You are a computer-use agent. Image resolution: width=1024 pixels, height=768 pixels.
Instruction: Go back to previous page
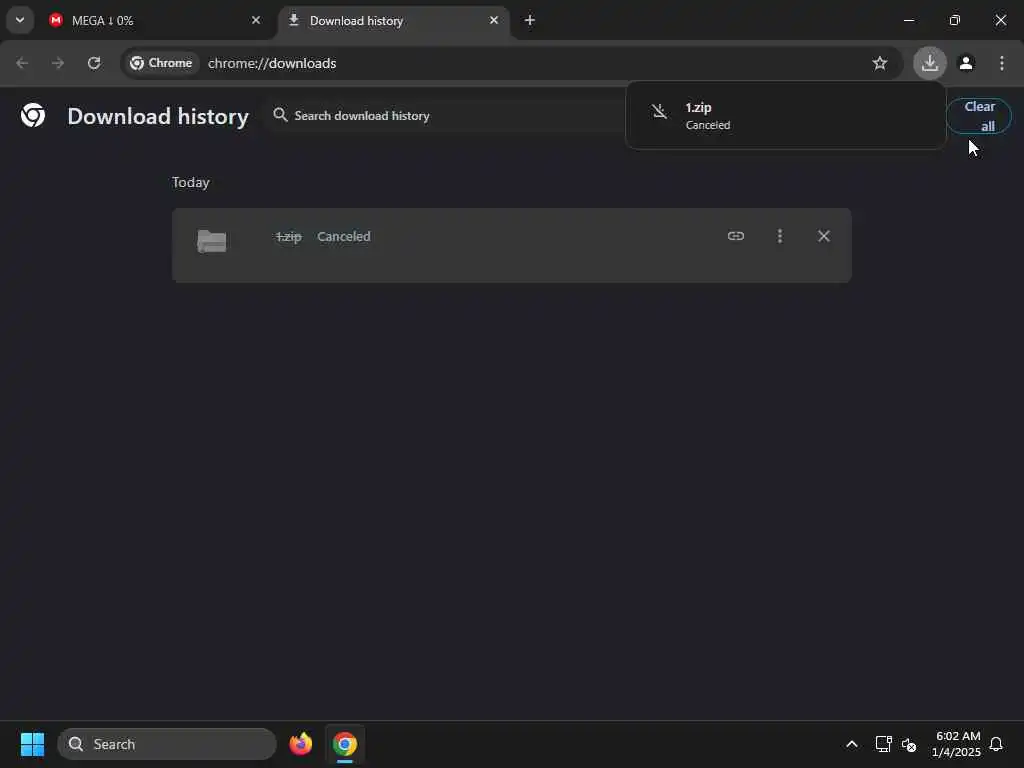[x=22, y=63]
